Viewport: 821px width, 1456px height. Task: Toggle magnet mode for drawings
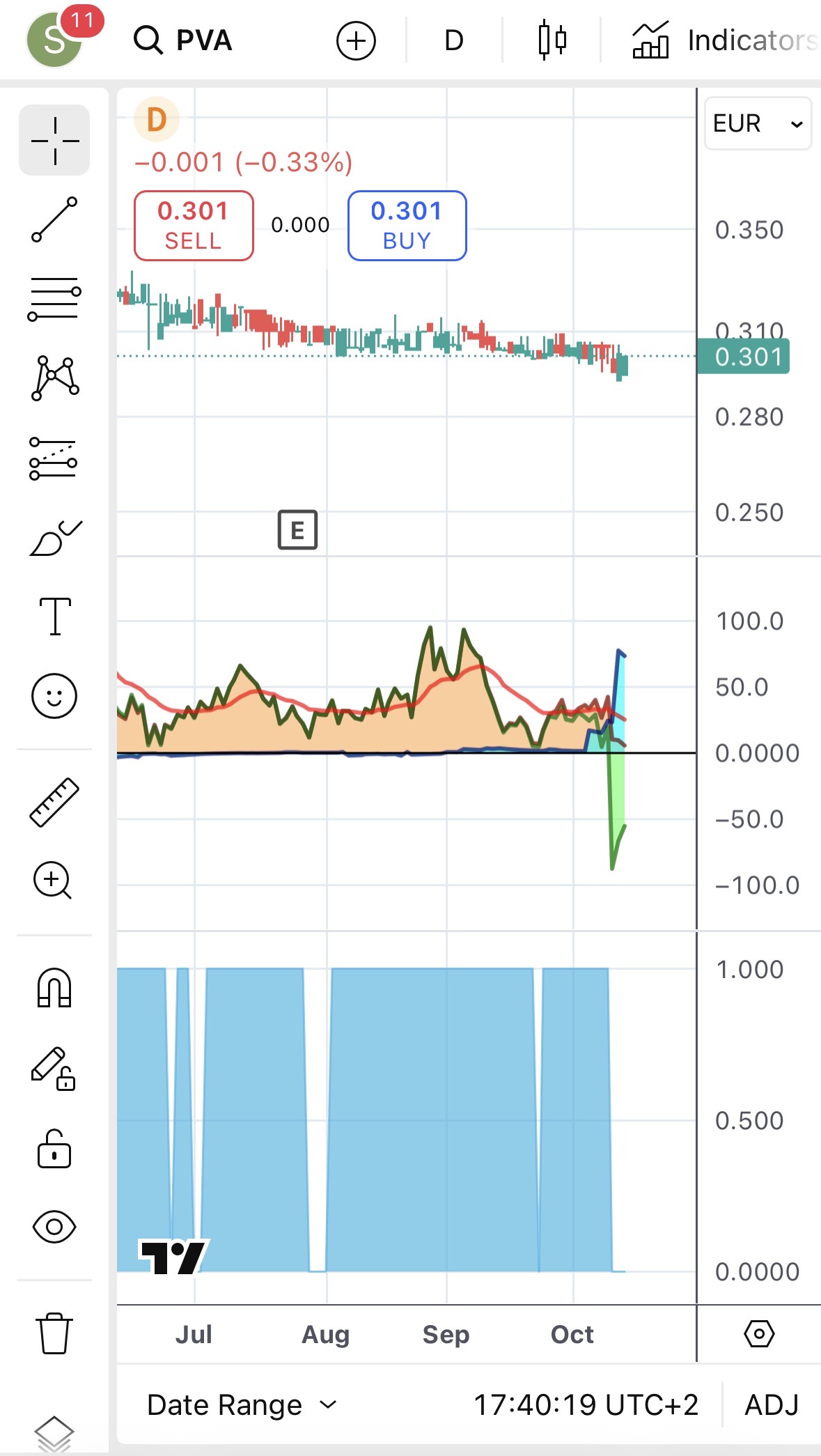coord(54,988)
